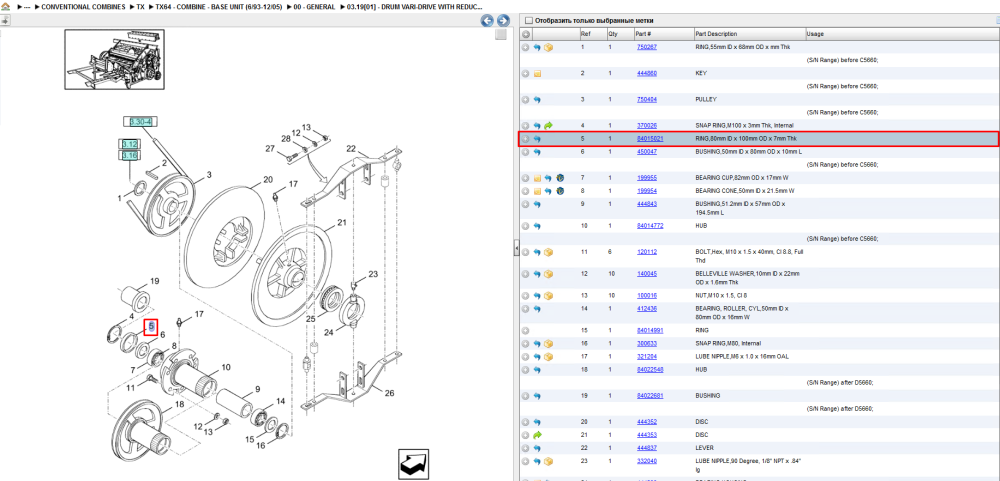Click the combine overview thumbnail image
Viewport: 1000px width, 481px height.
tap(115, 59)
